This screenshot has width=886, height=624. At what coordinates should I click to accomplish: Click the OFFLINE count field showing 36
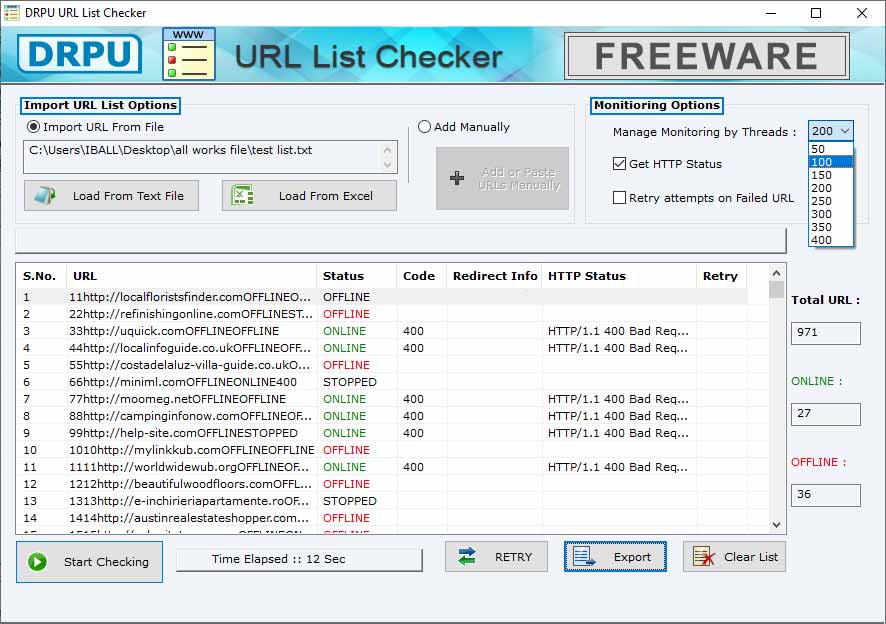826,495
